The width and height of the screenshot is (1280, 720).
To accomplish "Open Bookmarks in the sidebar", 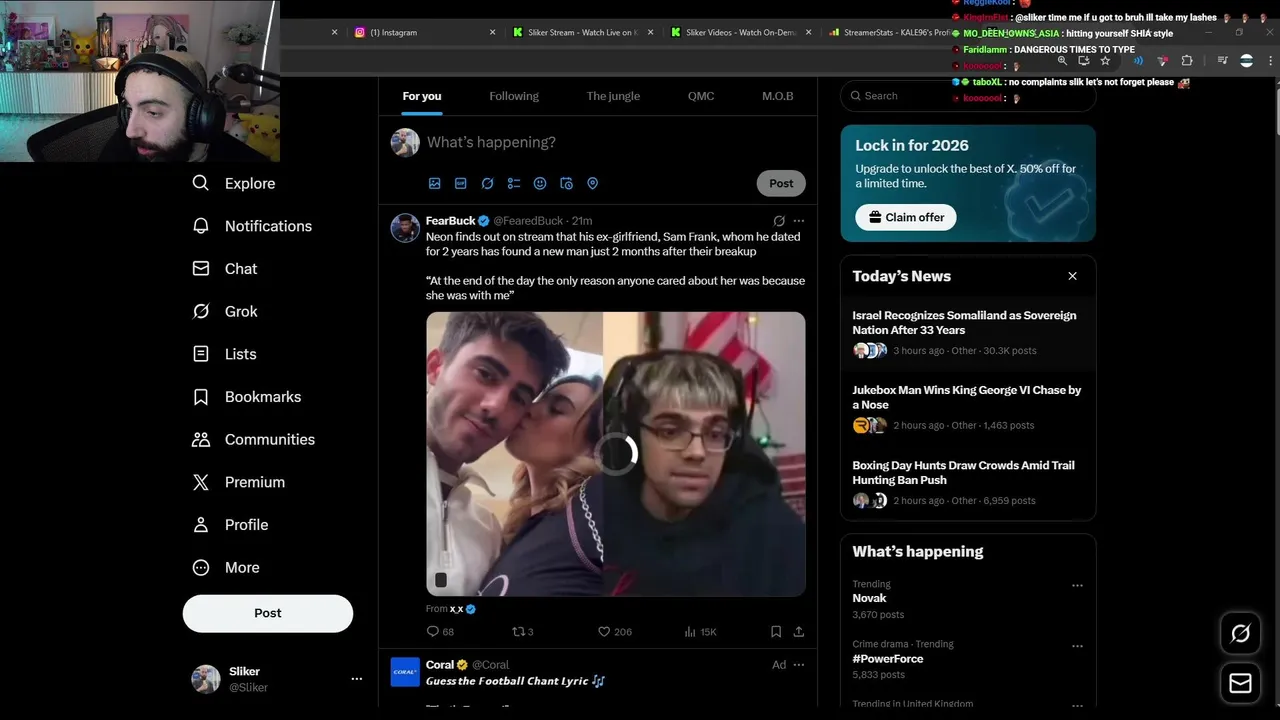I will click(x=246, y=397).
